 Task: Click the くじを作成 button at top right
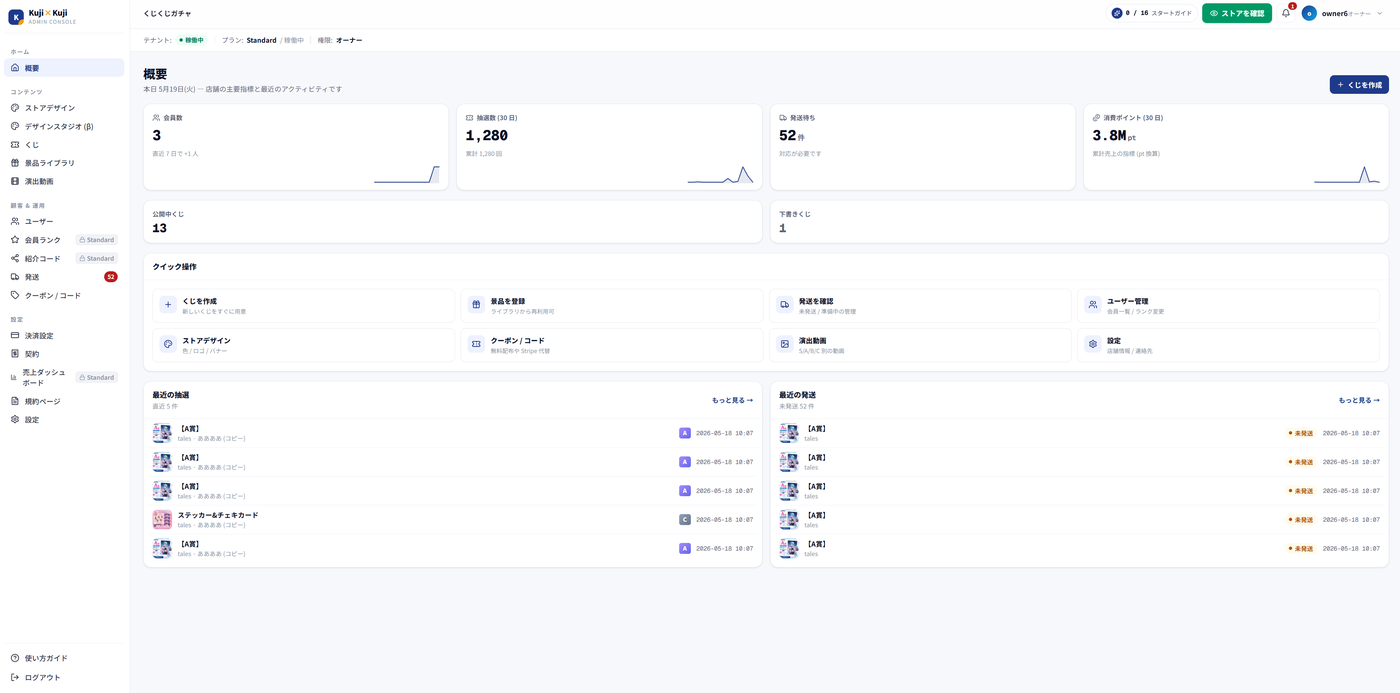1359,85
